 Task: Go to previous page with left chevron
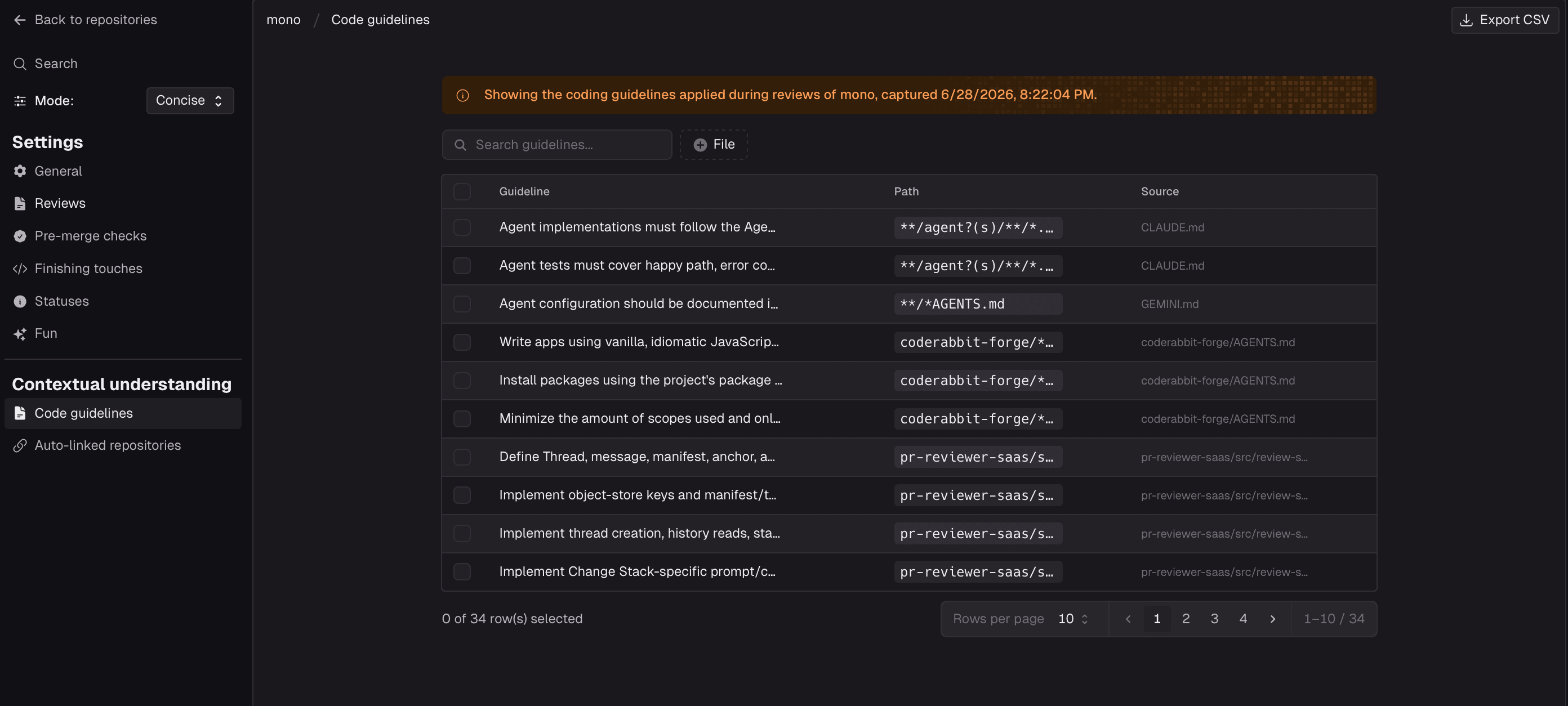(1128, 619)
